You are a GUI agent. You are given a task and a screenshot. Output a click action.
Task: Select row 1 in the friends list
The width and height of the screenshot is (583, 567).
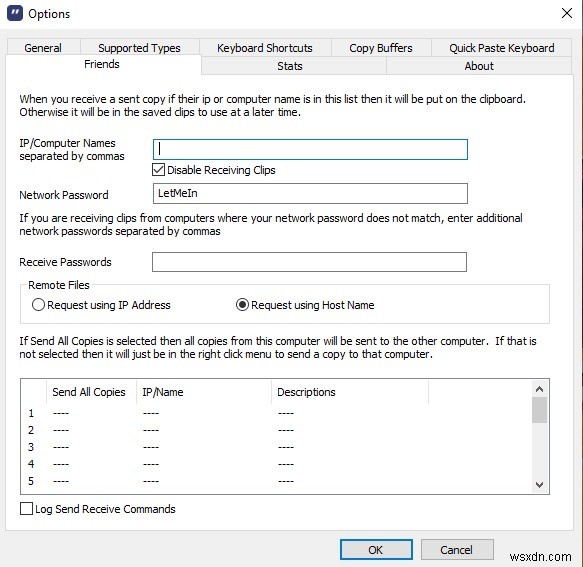pyautogui.click(x=276, y=413)
